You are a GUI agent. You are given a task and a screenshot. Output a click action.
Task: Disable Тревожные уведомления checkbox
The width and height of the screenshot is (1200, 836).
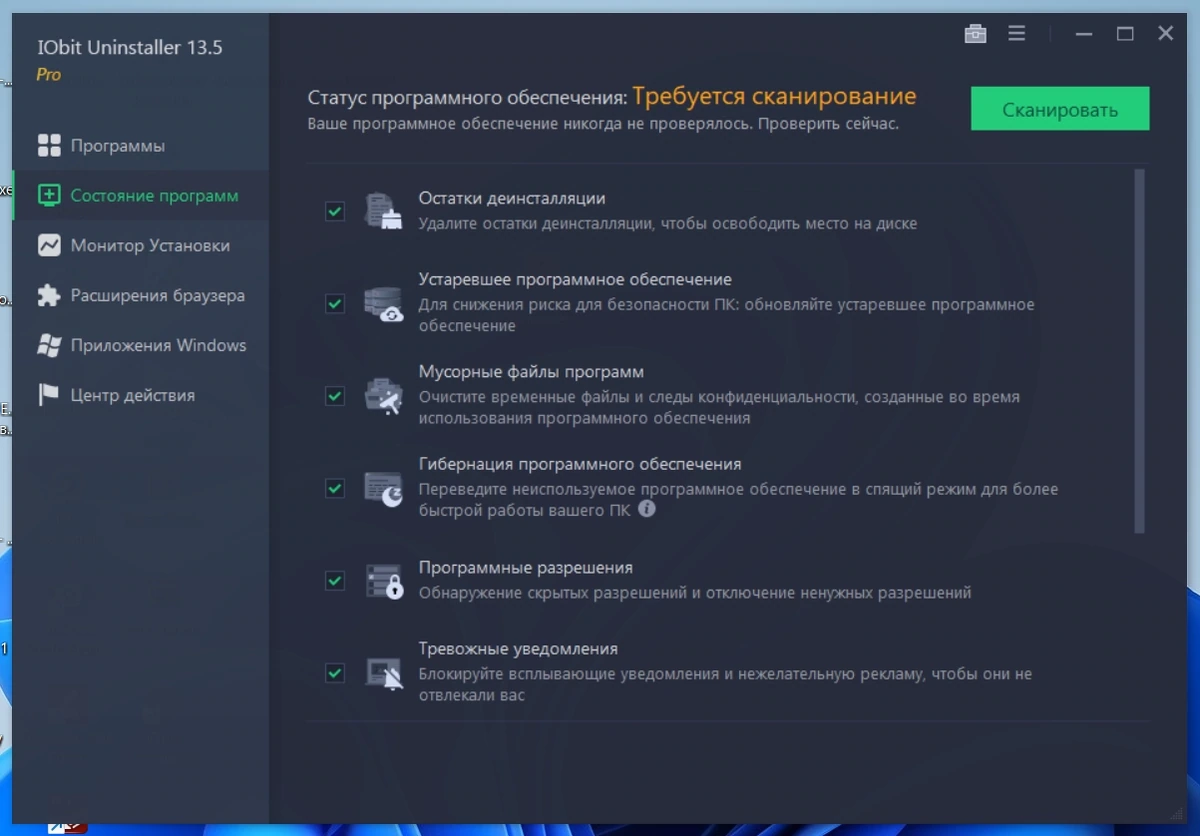(x=335, y=673)
